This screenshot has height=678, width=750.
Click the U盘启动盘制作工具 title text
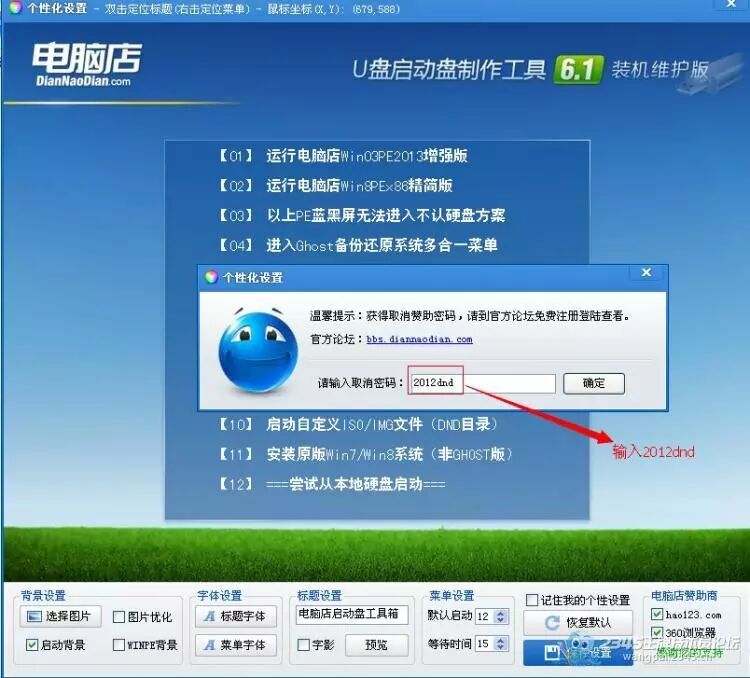point(449,70)
